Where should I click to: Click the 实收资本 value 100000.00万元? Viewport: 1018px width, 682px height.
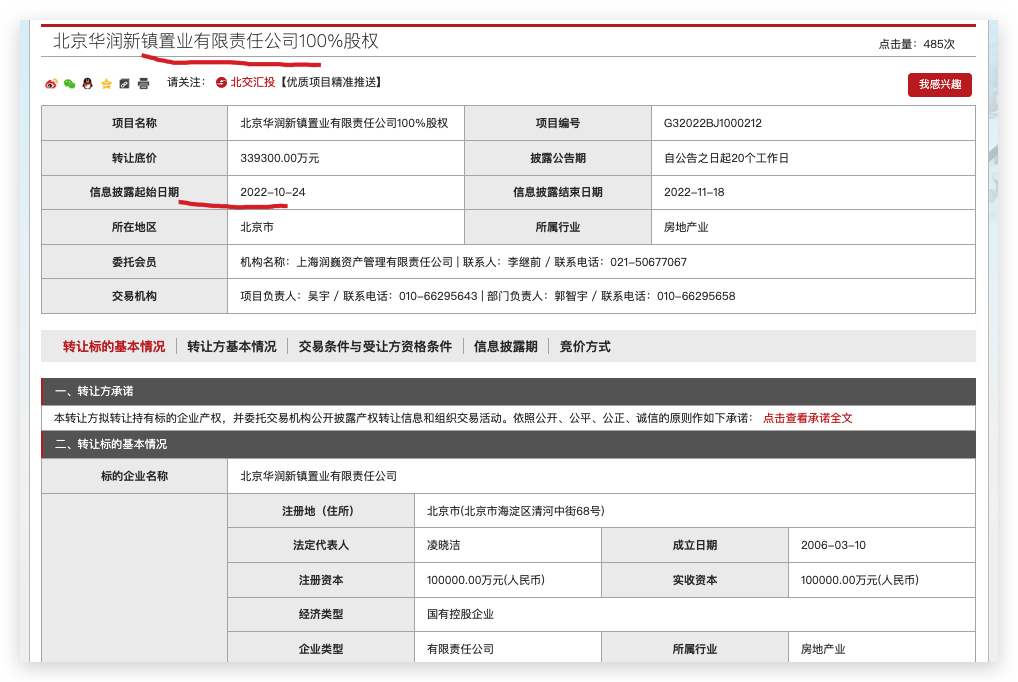pyautogui.click(x=860, y=580)
